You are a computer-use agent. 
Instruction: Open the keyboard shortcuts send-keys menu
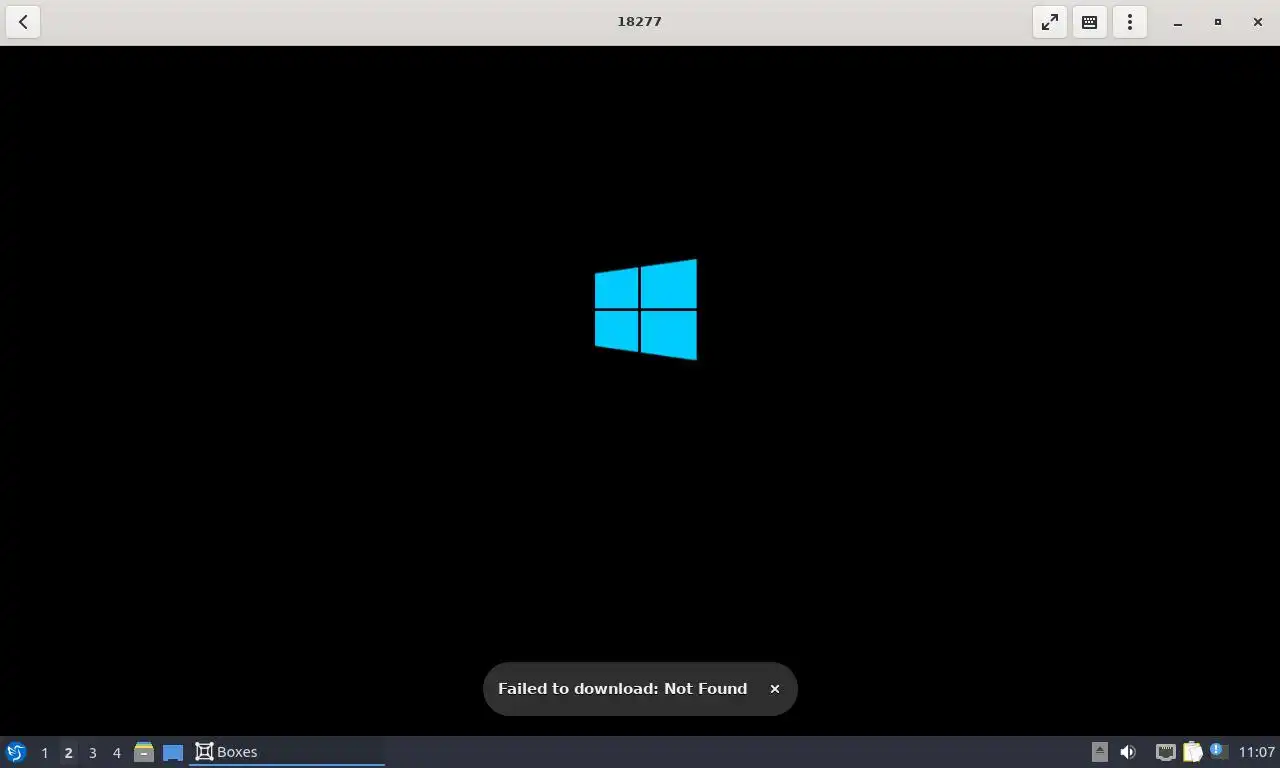click(1090, 22)
